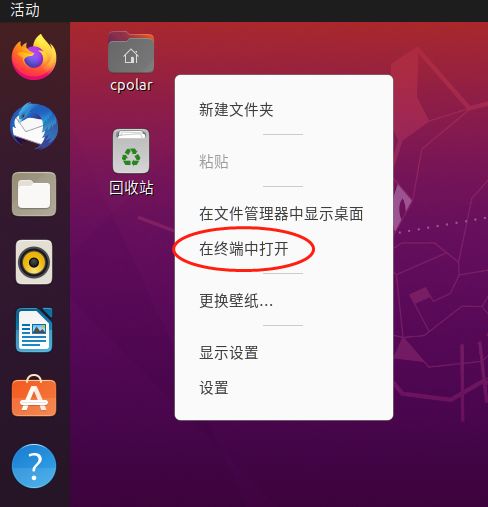The width and height of the screenshot is (488, 507).
Task: Open LibreOffice Writer from the dock
Action: coord(34,330)
